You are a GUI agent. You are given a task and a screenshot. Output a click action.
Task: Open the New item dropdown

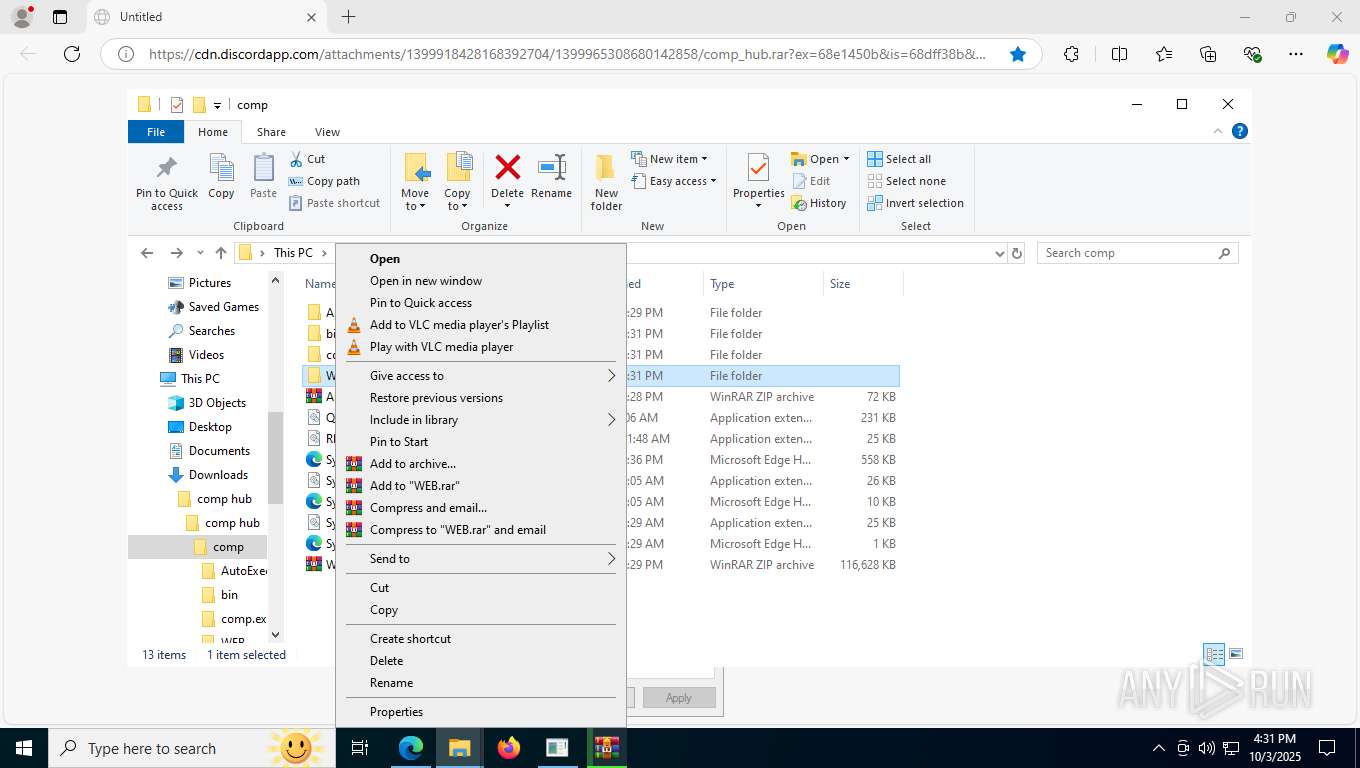coord(669,159)
